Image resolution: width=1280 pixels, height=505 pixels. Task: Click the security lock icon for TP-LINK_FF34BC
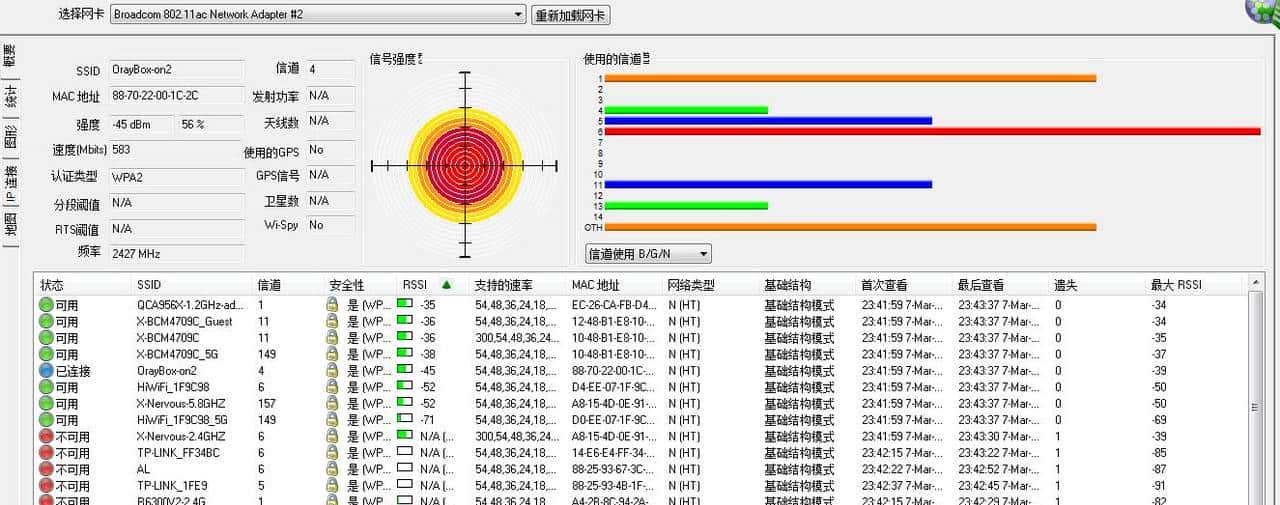coord(333,453)
